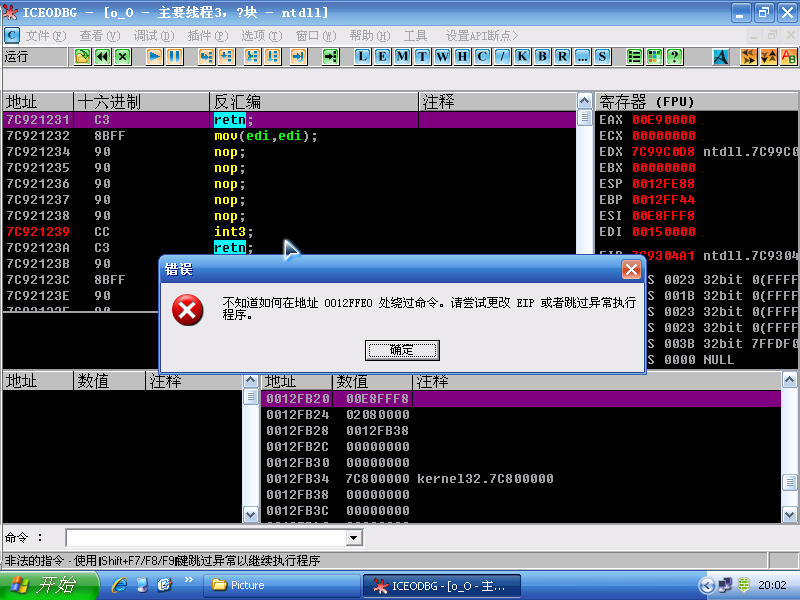Click the 确定 button in the error dialog

(402, 350)
